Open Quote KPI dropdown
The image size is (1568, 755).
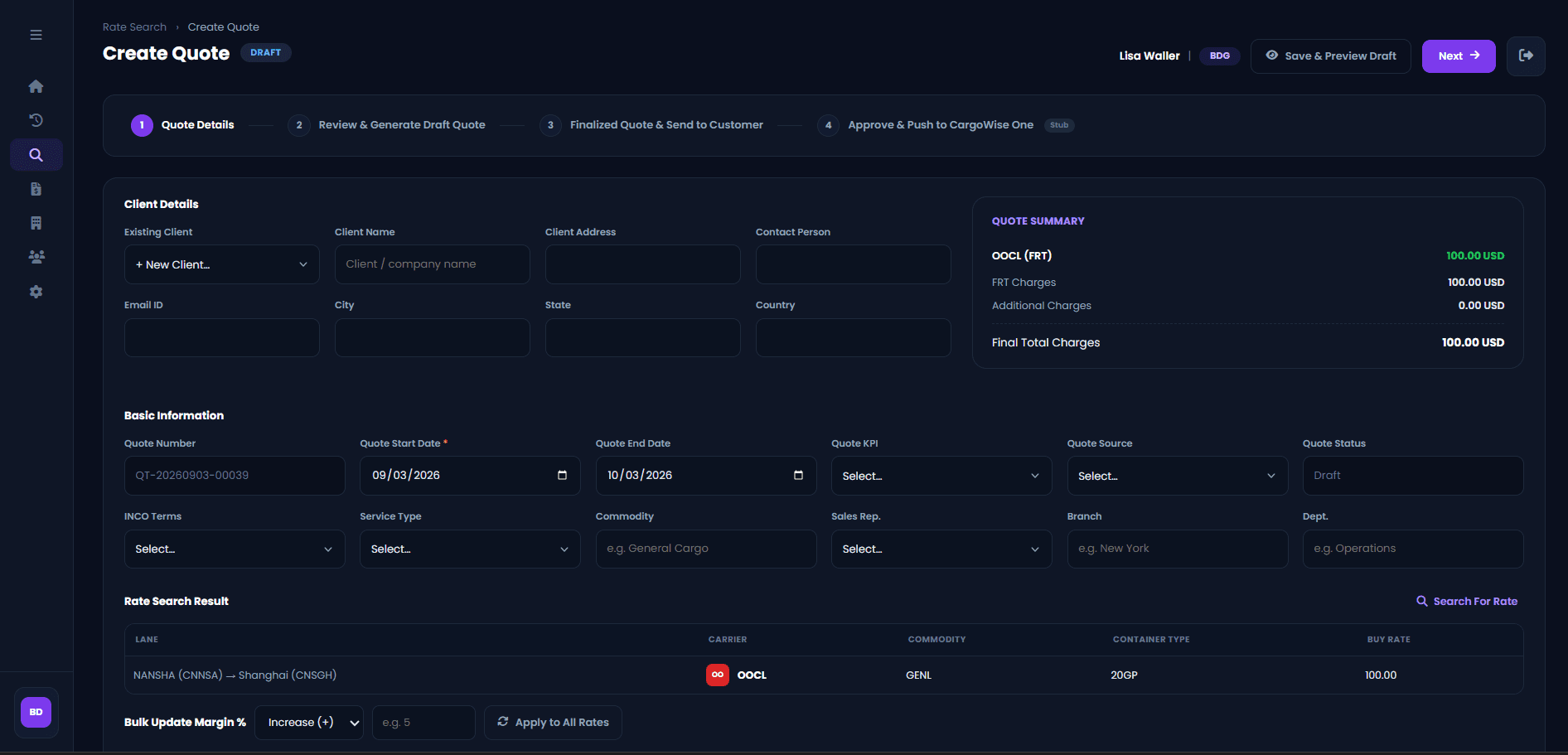(x=941, y=476)
